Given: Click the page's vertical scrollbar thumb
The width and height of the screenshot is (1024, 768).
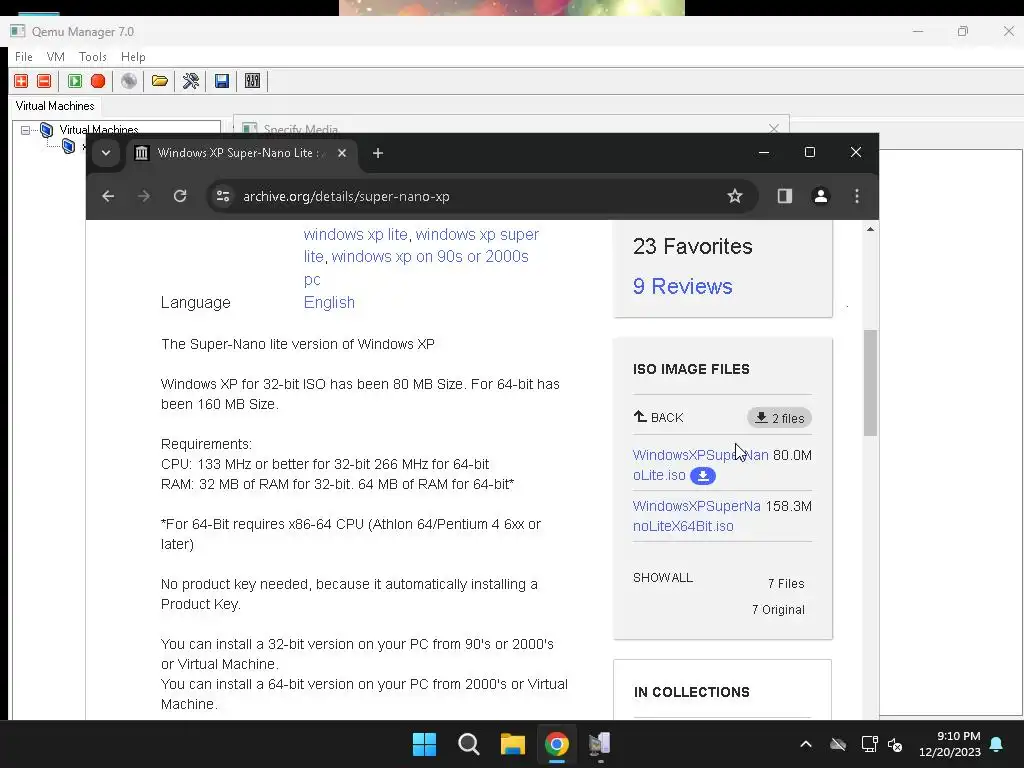Looking at the screenshot, I should click(x=870, y=383).
